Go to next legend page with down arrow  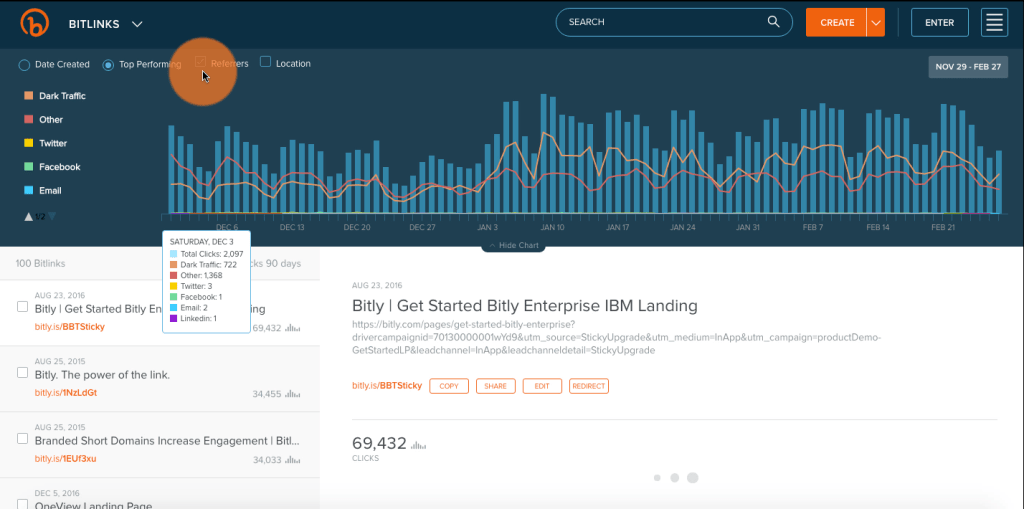(52, 216)
